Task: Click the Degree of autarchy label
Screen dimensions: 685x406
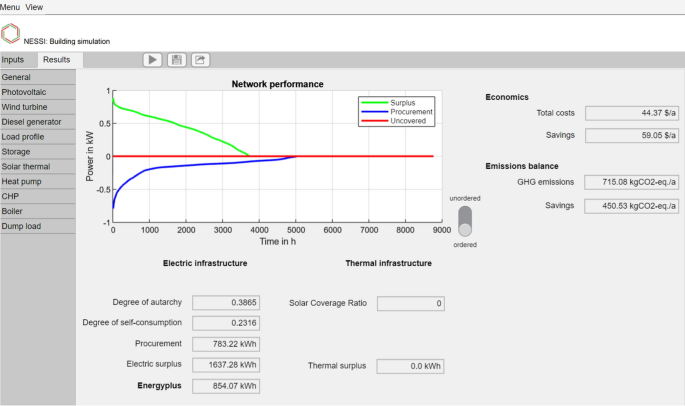Action: pyautogui.click(x=147, y=302)
